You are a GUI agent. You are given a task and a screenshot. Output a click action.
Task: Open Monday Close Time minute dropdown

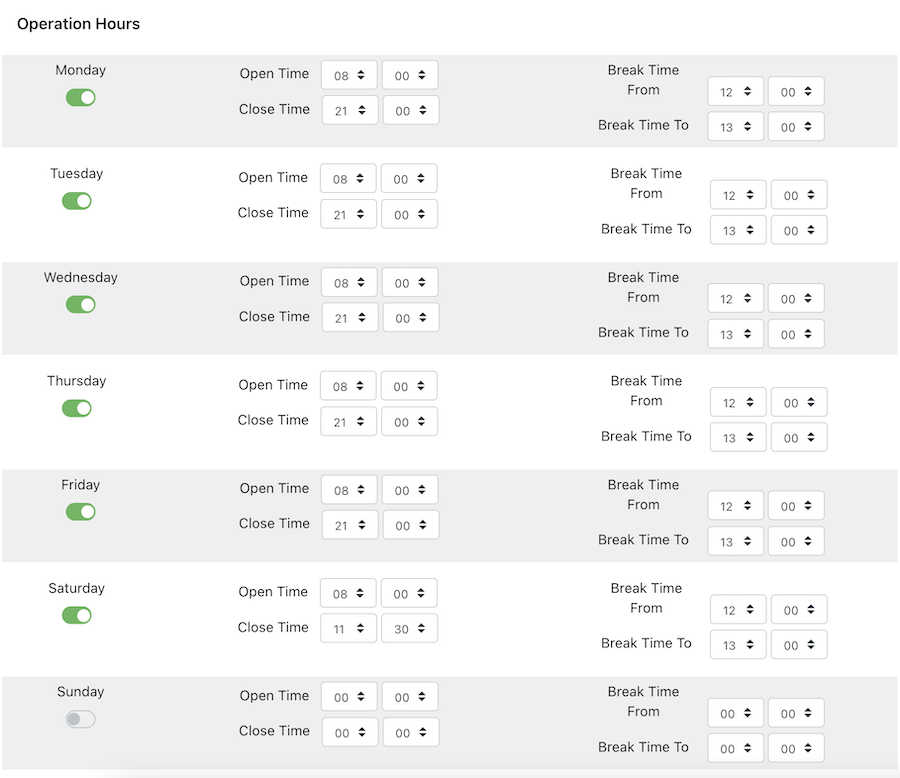pyautogui.click(x=410, y=110)
